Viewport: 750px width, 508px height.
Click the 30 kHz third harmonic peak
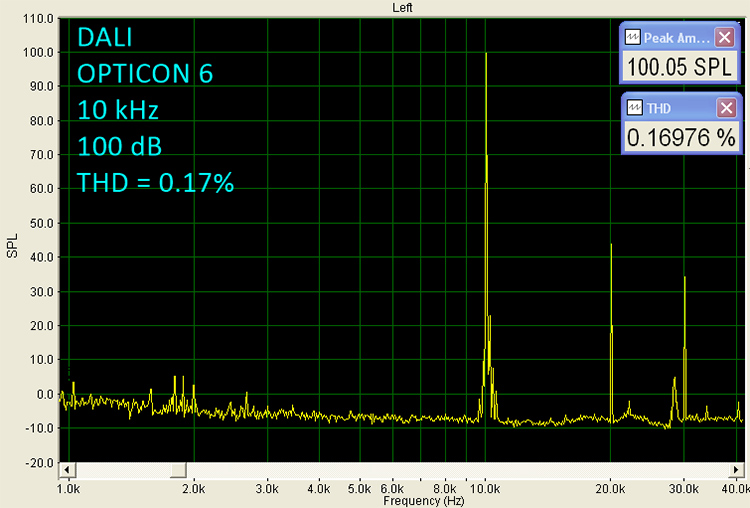point(685,278)
